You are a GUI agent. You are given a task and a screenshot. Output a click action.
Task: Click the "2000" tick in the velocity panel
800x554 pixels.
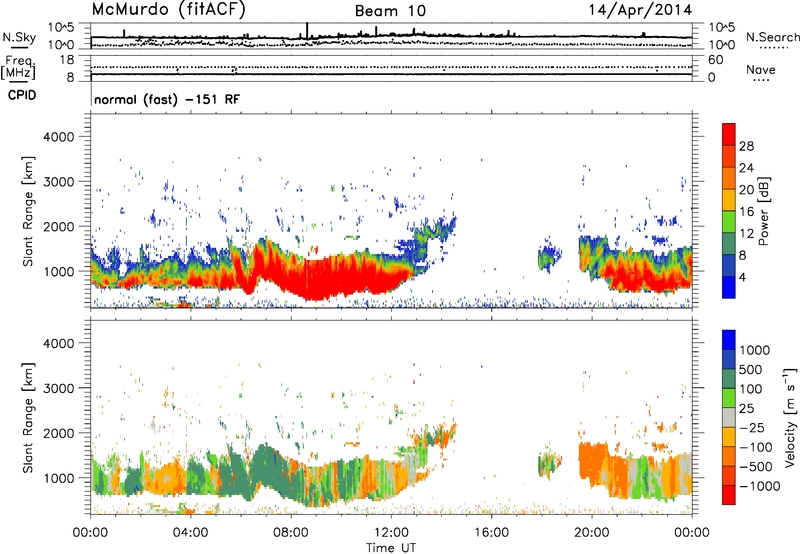point(58,433)
